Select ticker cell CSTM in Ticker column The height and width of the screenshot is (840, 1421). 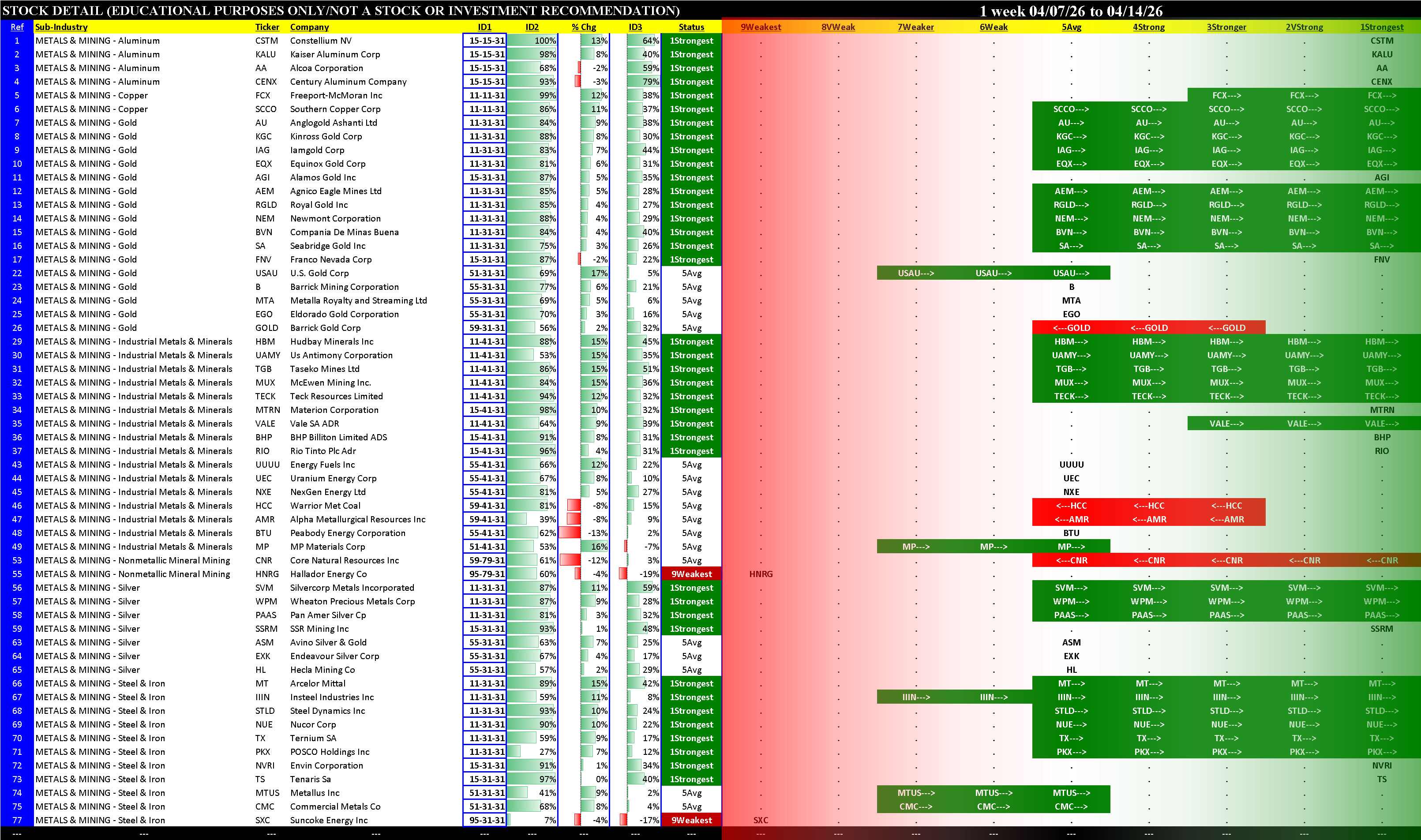[266, 41]
